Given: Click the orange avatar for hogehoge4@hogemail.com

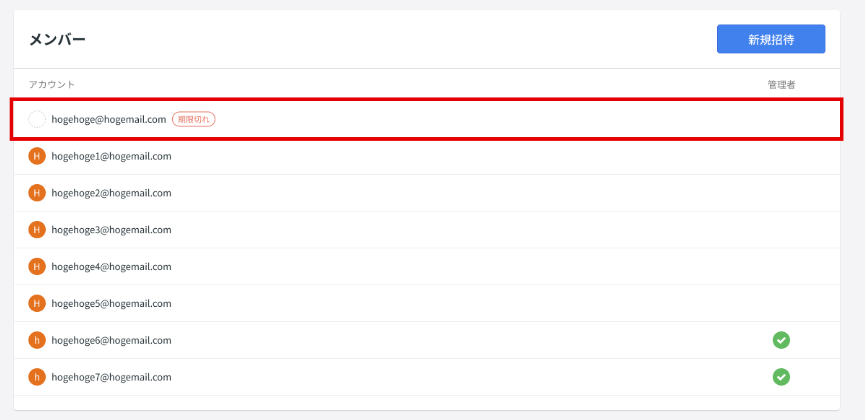Looking at the screenshot, I should point(37,267).
